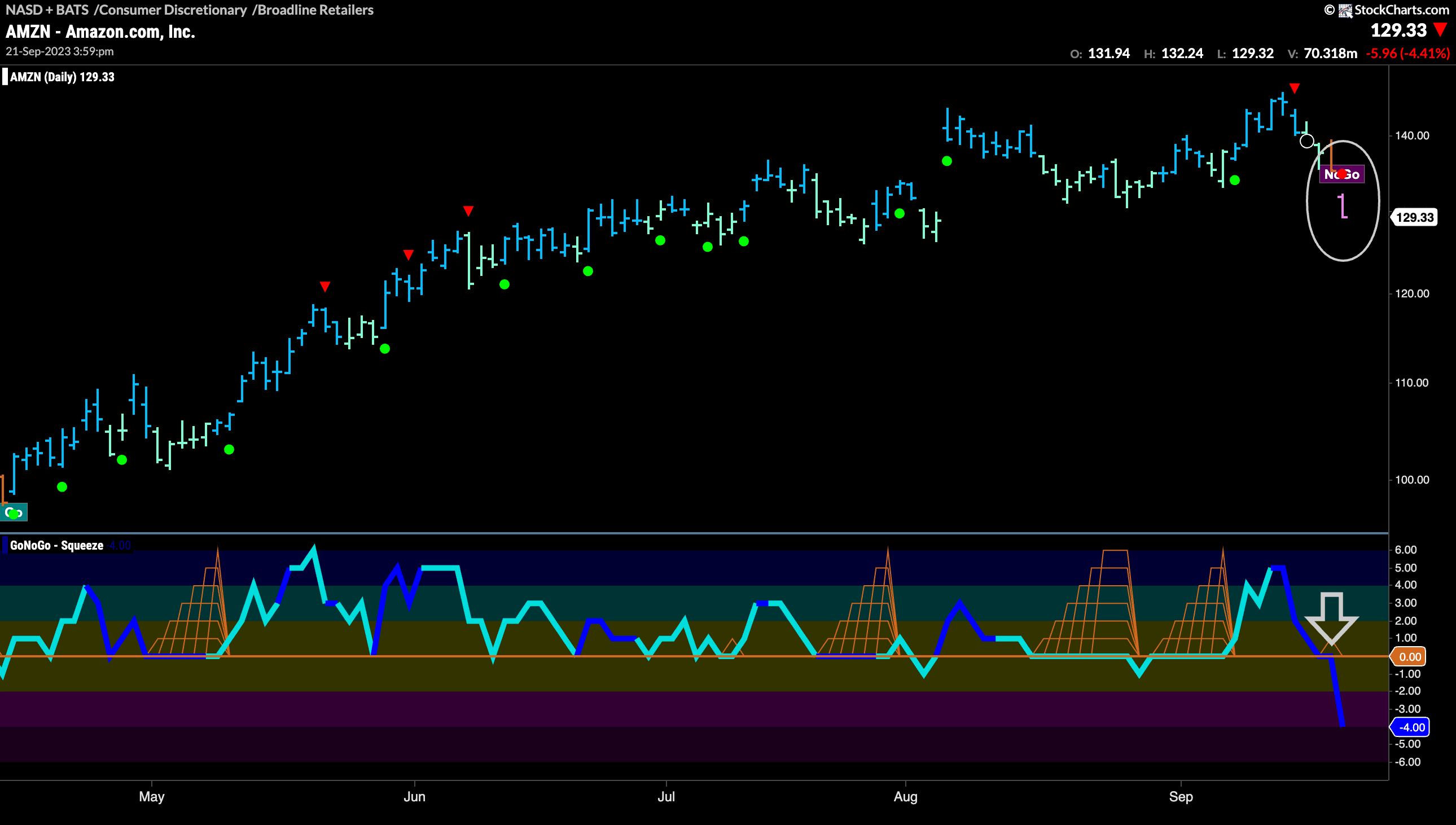This screenshot has height=825, width=1456.
Task: Click the blue -4.00 oscillator value tag
Action: pos(1410,727)
